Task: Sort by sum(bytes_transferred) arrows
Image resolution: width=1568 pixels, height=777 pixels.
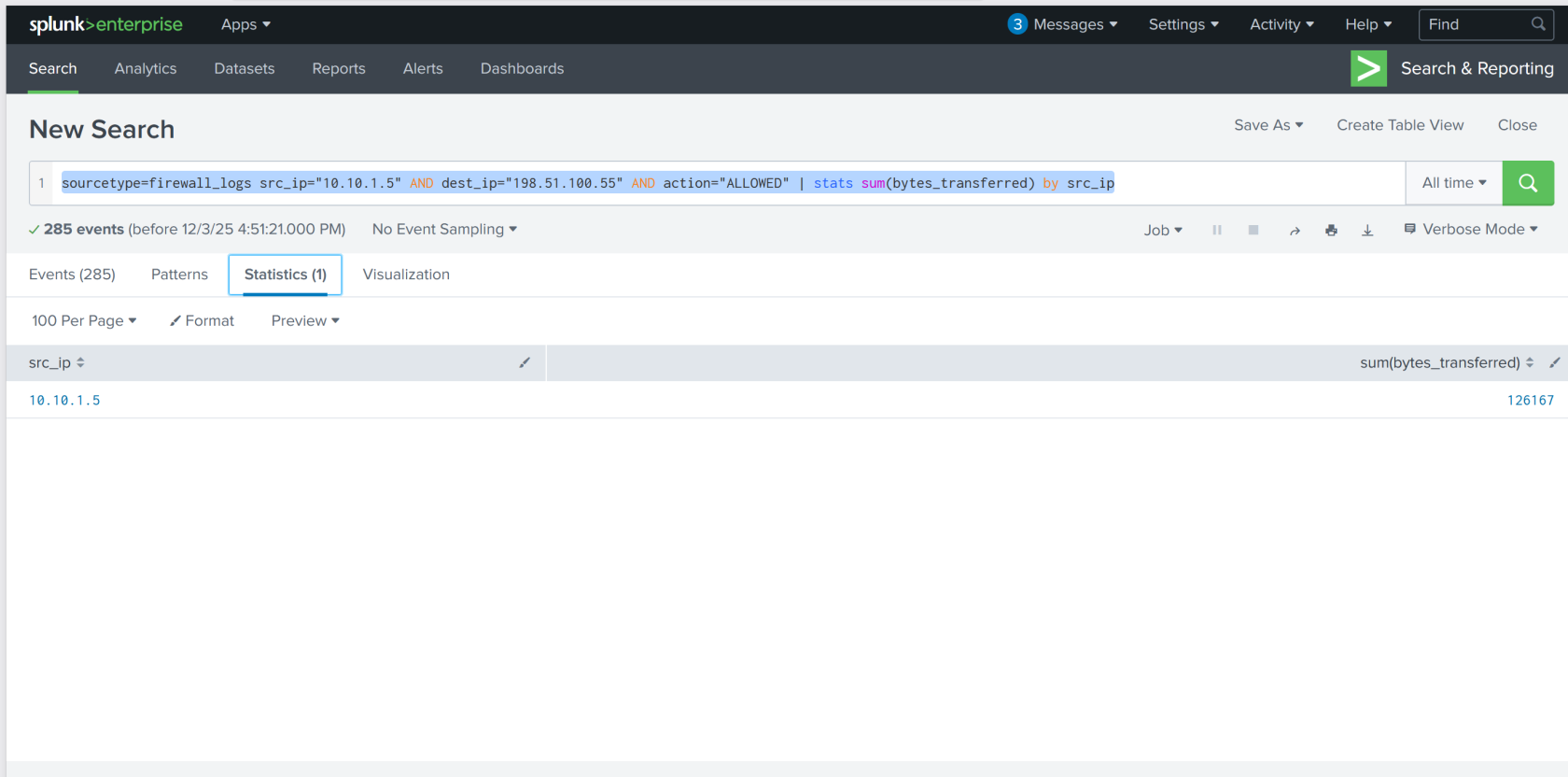Action: click(1530, 362)
